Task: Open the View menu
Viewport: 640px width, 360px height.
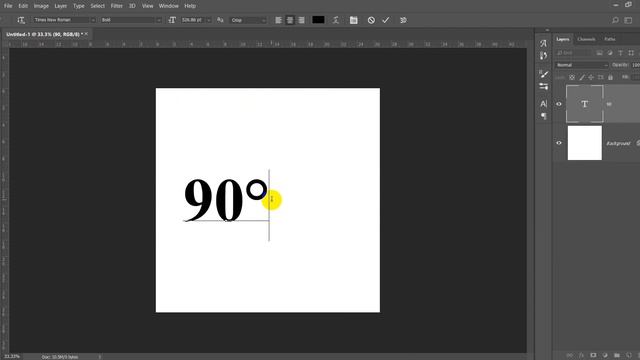Action: click(147, 6)
